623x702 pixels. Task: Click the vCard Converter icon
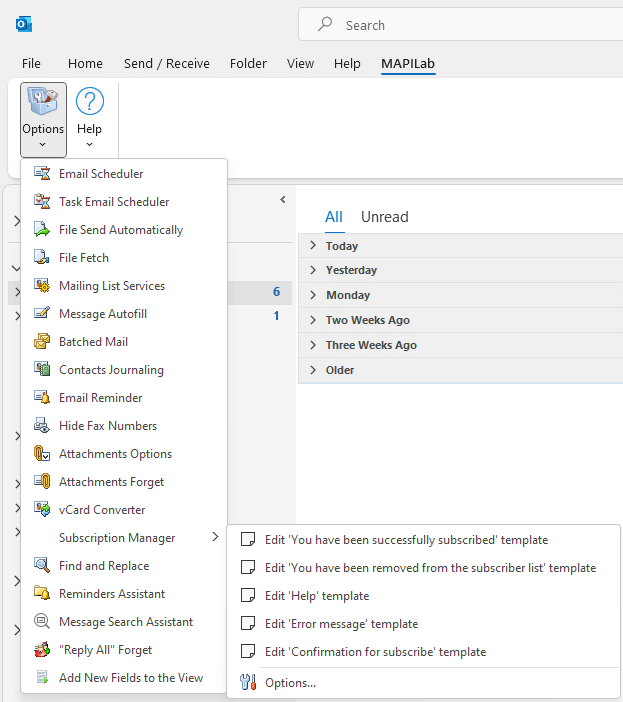(x=42, y=510)
